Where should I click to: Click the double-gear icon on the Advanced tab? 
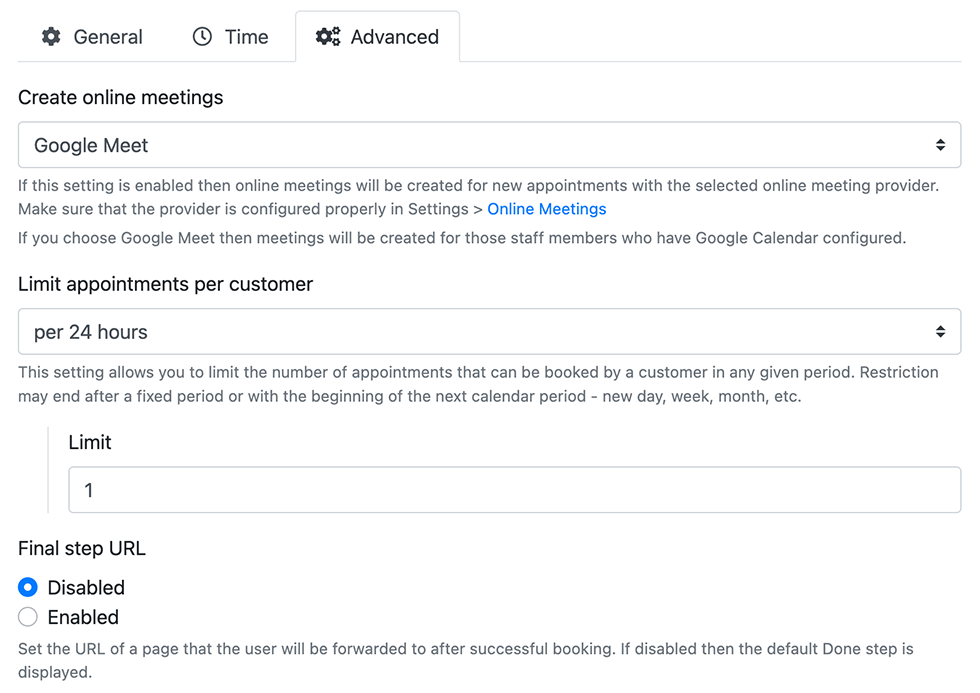327,36
